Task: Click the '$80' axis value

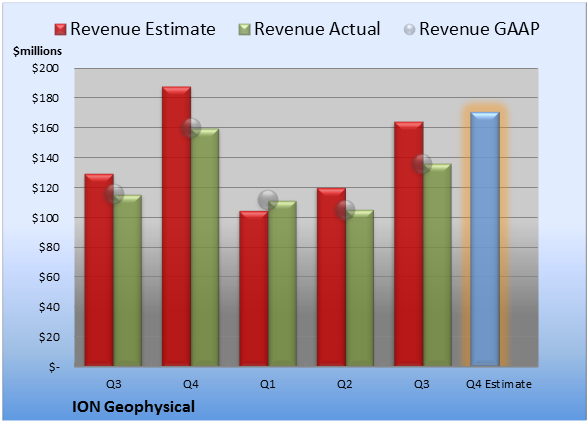Action: [49, 248]
